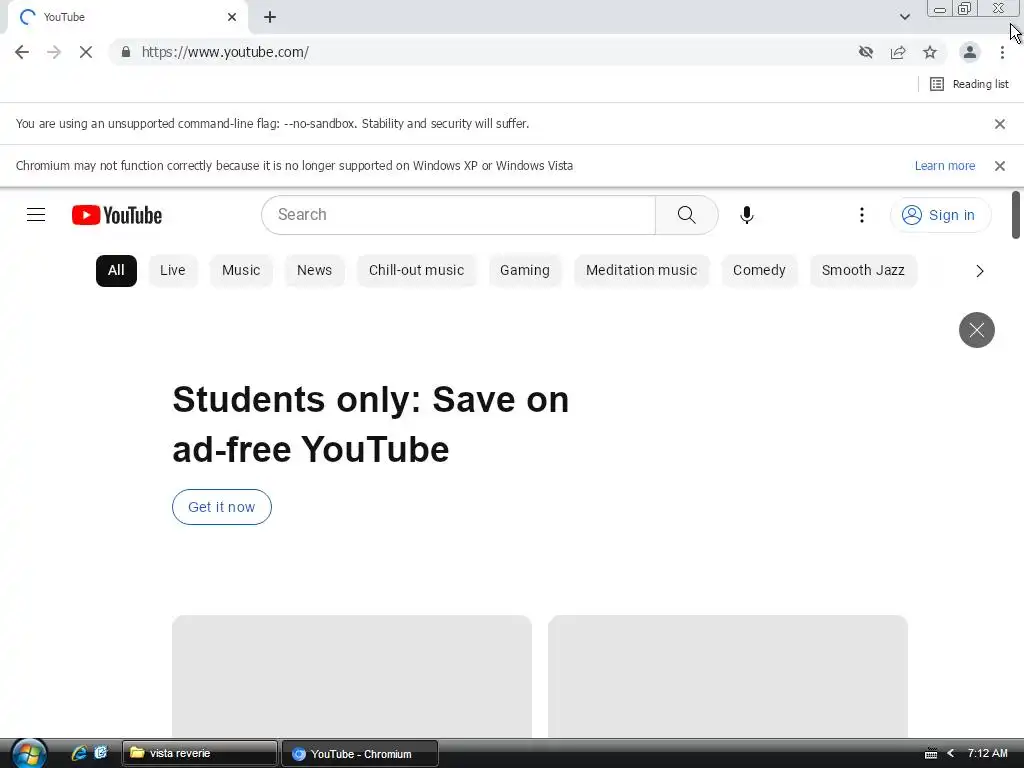Screen dimensions: 1024x768
Task: Open Chromium three-dot menu
Action: [x=1002, y=52]
